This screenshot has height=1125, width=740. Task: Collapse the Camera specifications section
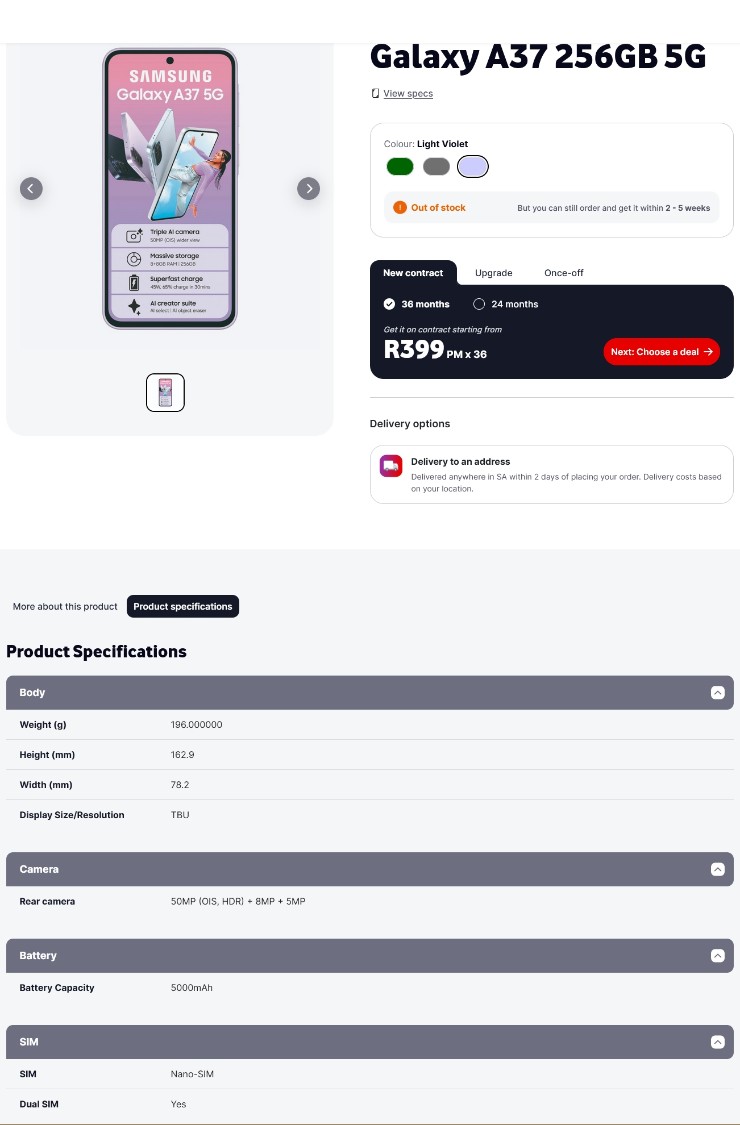pos(718,869)
